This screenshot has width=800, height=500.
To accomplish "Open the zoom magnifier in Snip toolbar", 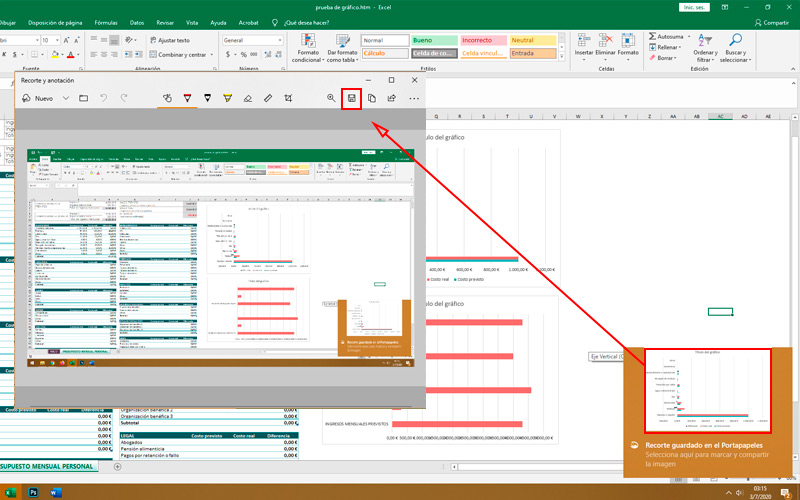I will click(x=331, y=98).
